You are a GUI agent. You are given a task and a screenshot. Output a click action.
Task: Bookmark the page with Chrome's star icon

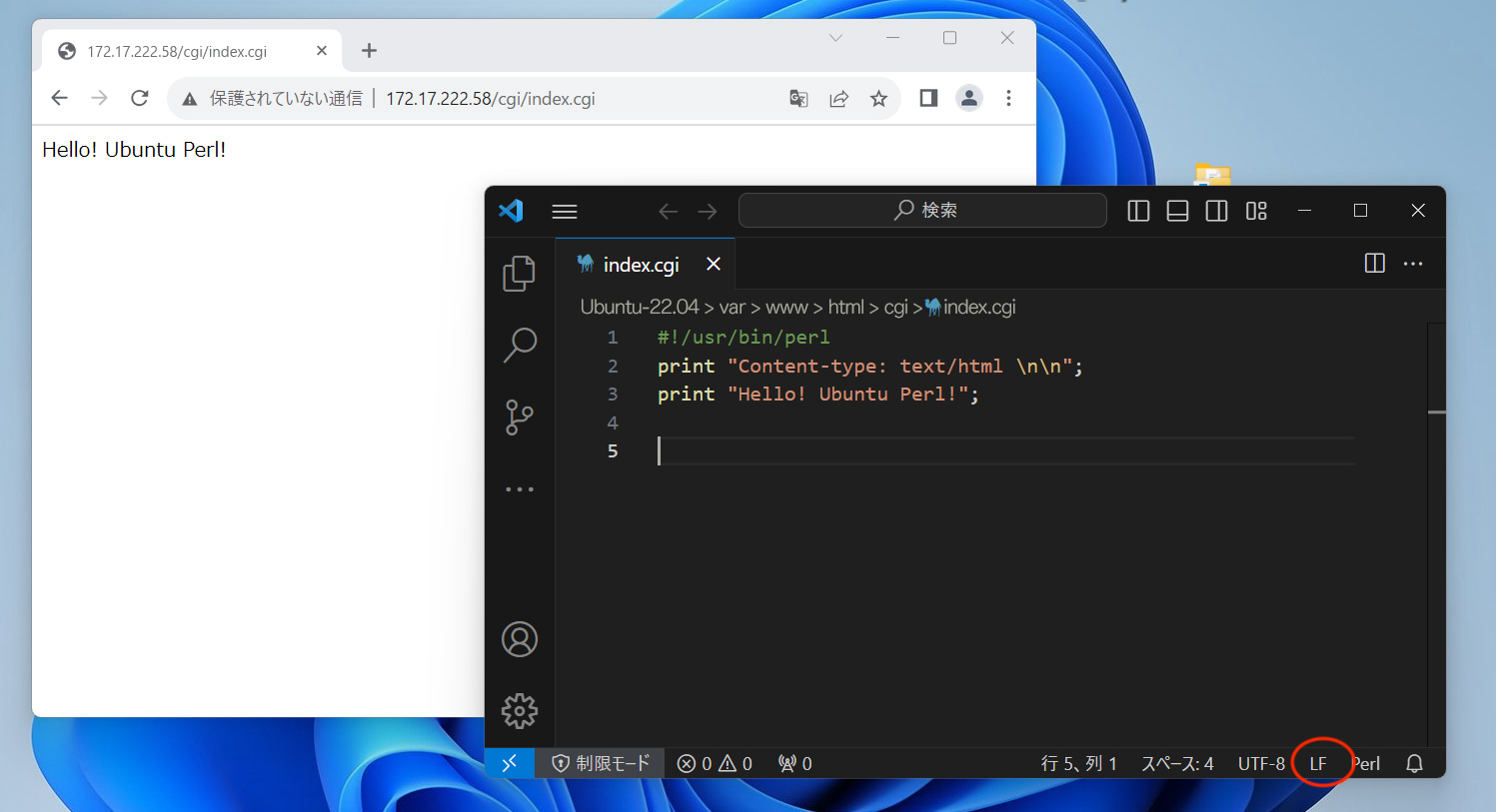878,98
